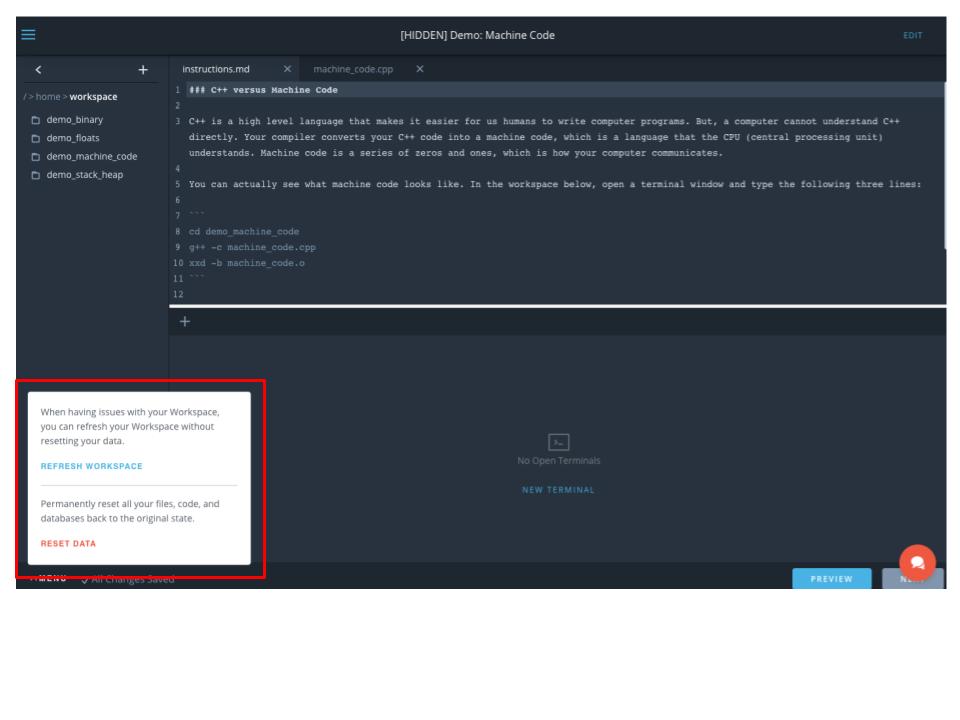
Task: Switch to the machine_code.cpp tab
Action: (353, 69)
